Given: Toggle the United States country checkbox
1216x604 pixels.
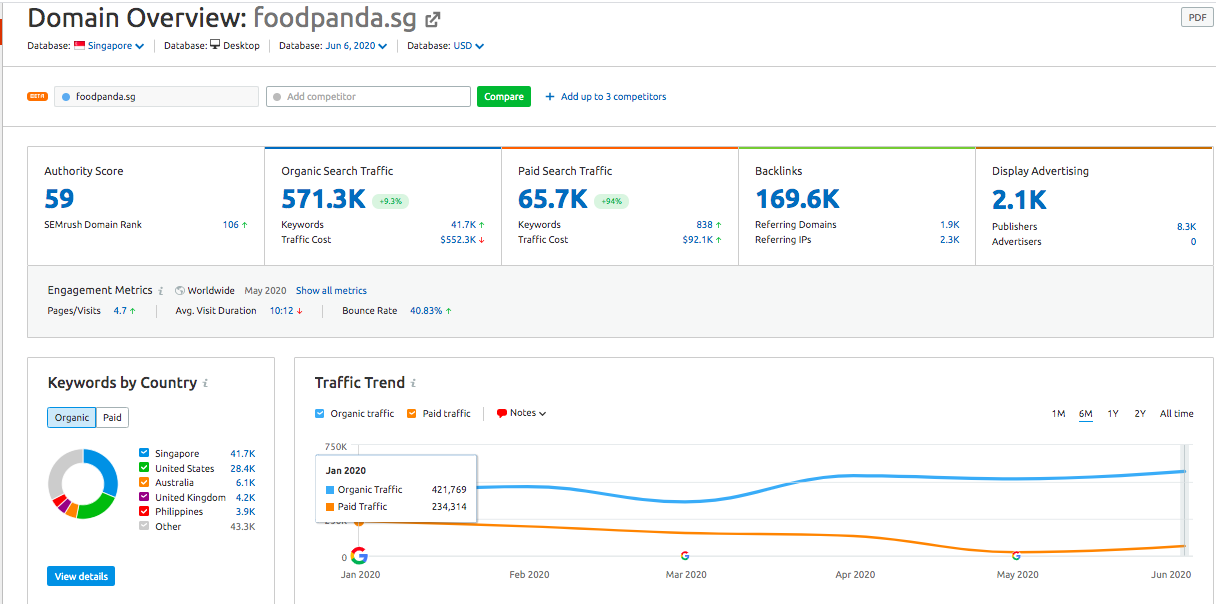Looking at the screenshot, I should (144, 468).
